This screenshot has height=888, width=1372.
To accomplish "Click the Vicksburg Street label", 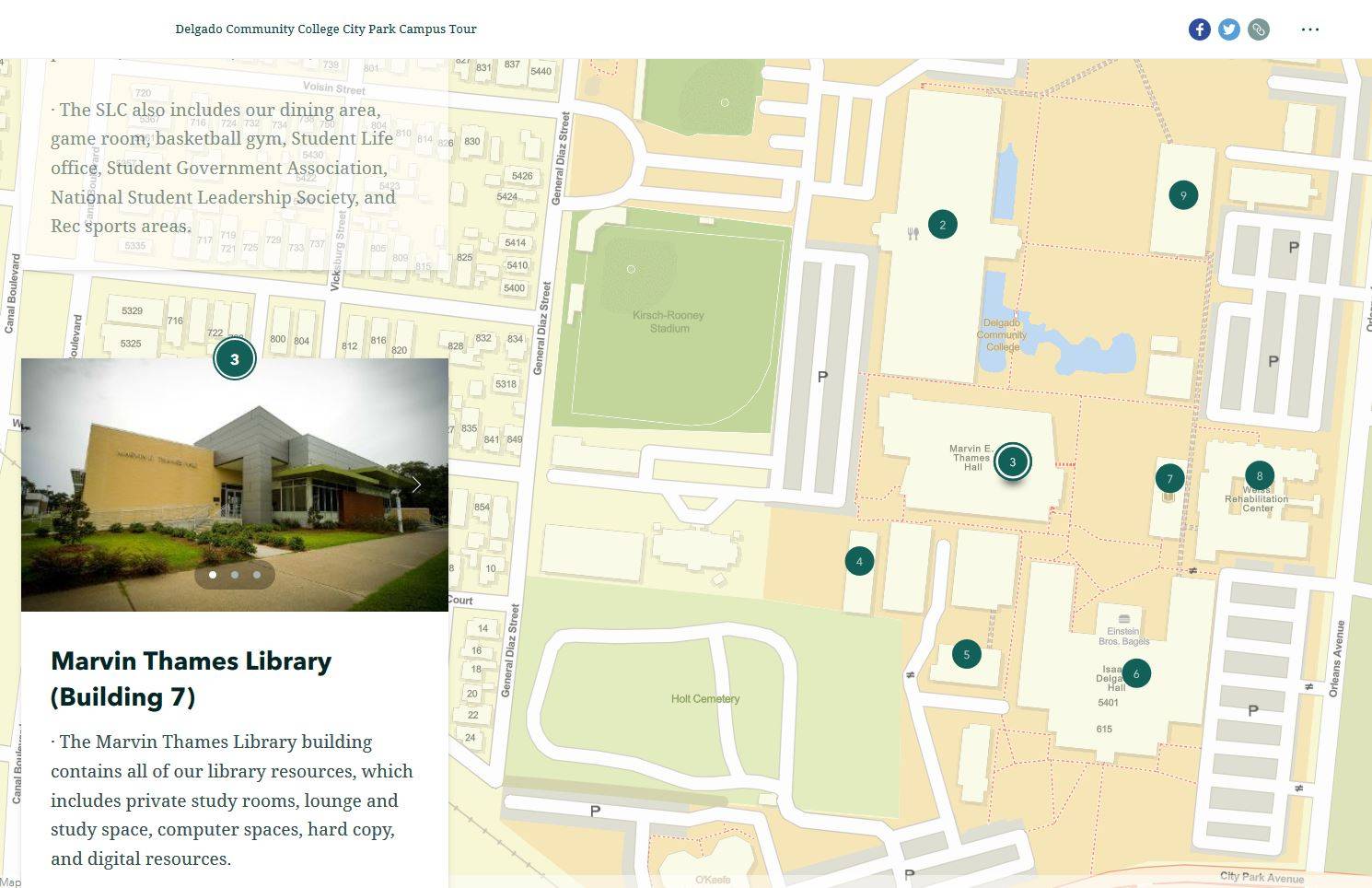I will [339, 251].
